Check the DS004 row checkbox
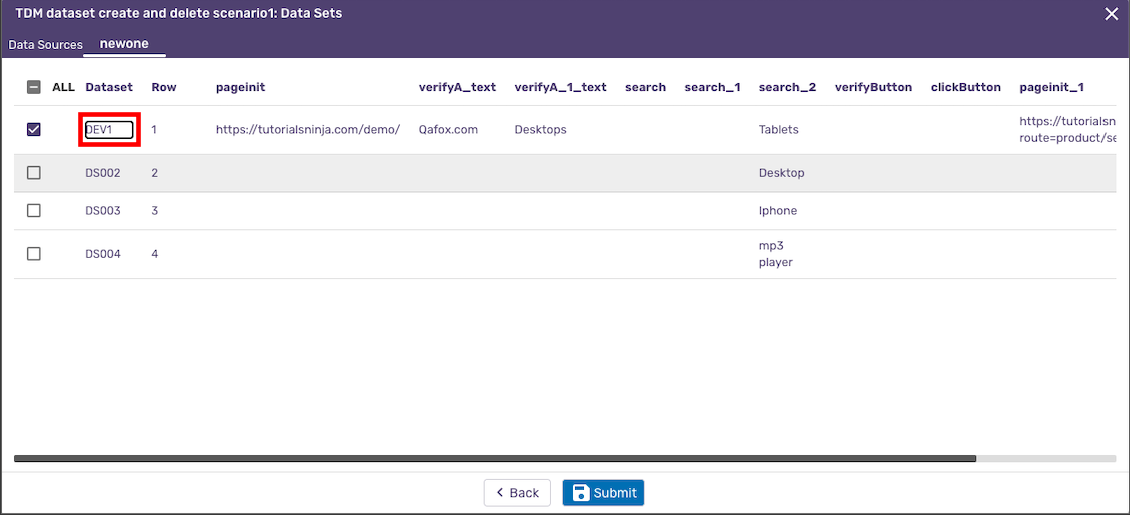 click(34, 254)
